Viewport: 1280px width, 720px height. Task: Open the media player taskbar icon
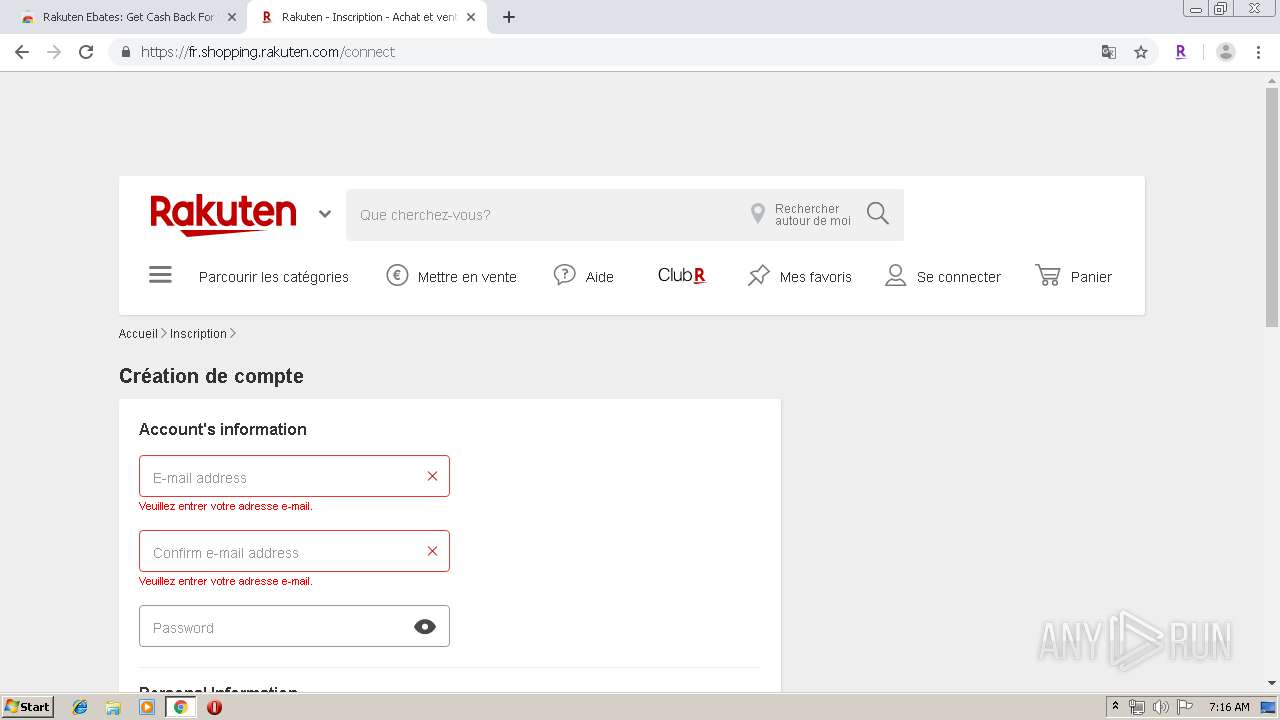point(147,707)
